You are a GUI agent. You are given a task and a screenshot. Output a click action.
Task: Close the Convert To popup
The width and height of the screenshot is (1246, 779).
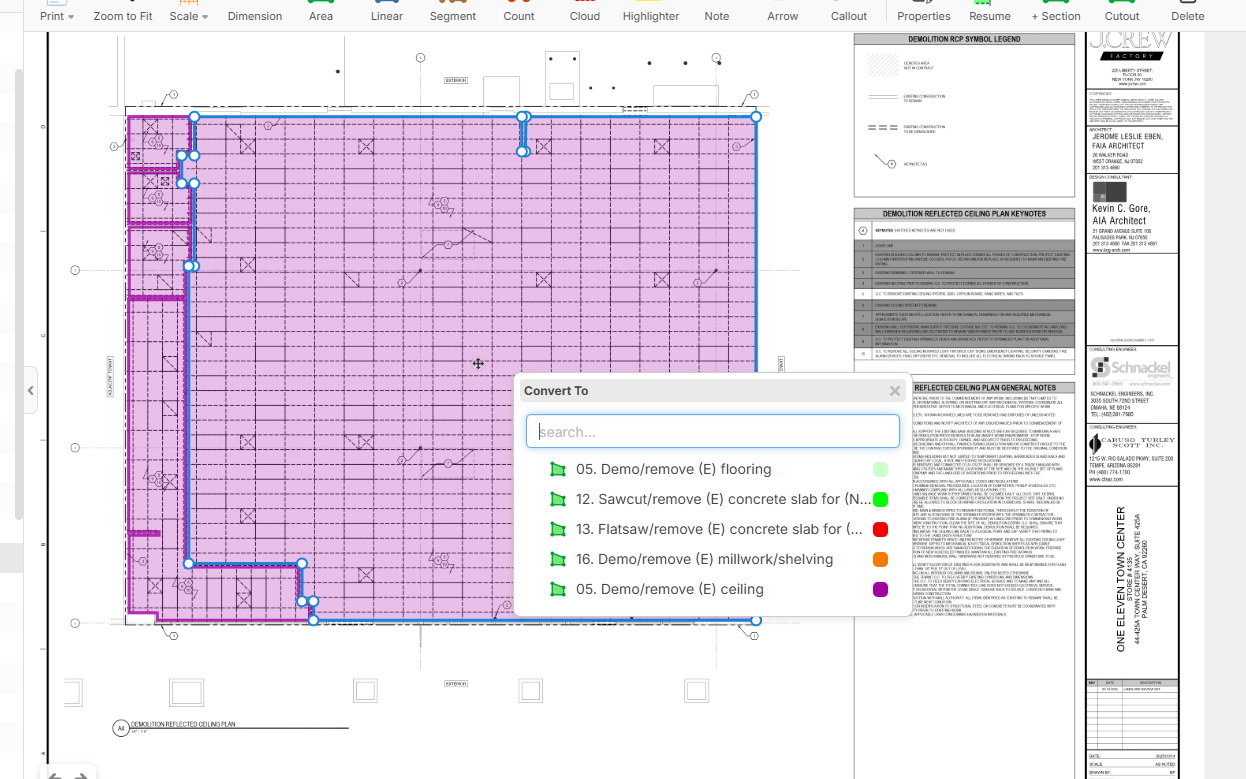click(x=895, y=391)
